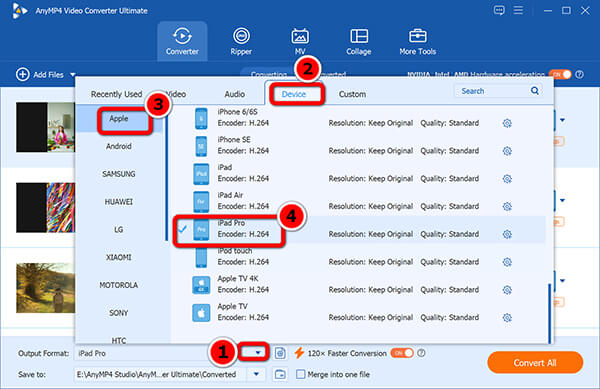Open the Converter module
Screen dimensions: 600x389
pos(182,41)
